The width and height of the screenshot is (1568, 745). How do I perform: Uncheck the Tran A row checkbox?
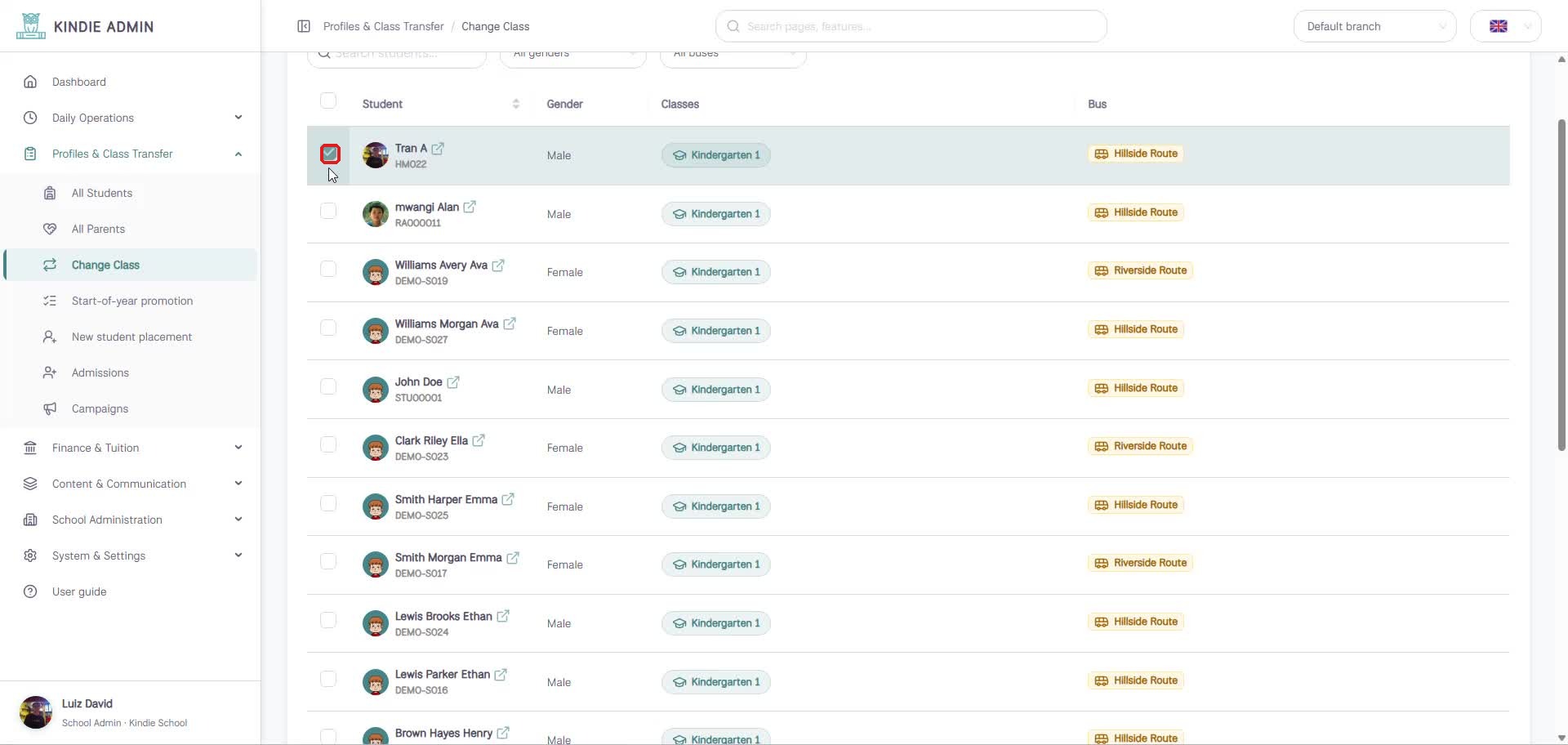[330, 154]
